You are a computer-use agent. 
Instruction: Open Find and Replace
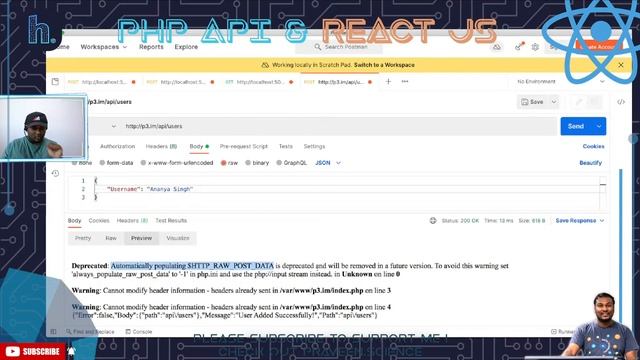click(x=90, y=332)
